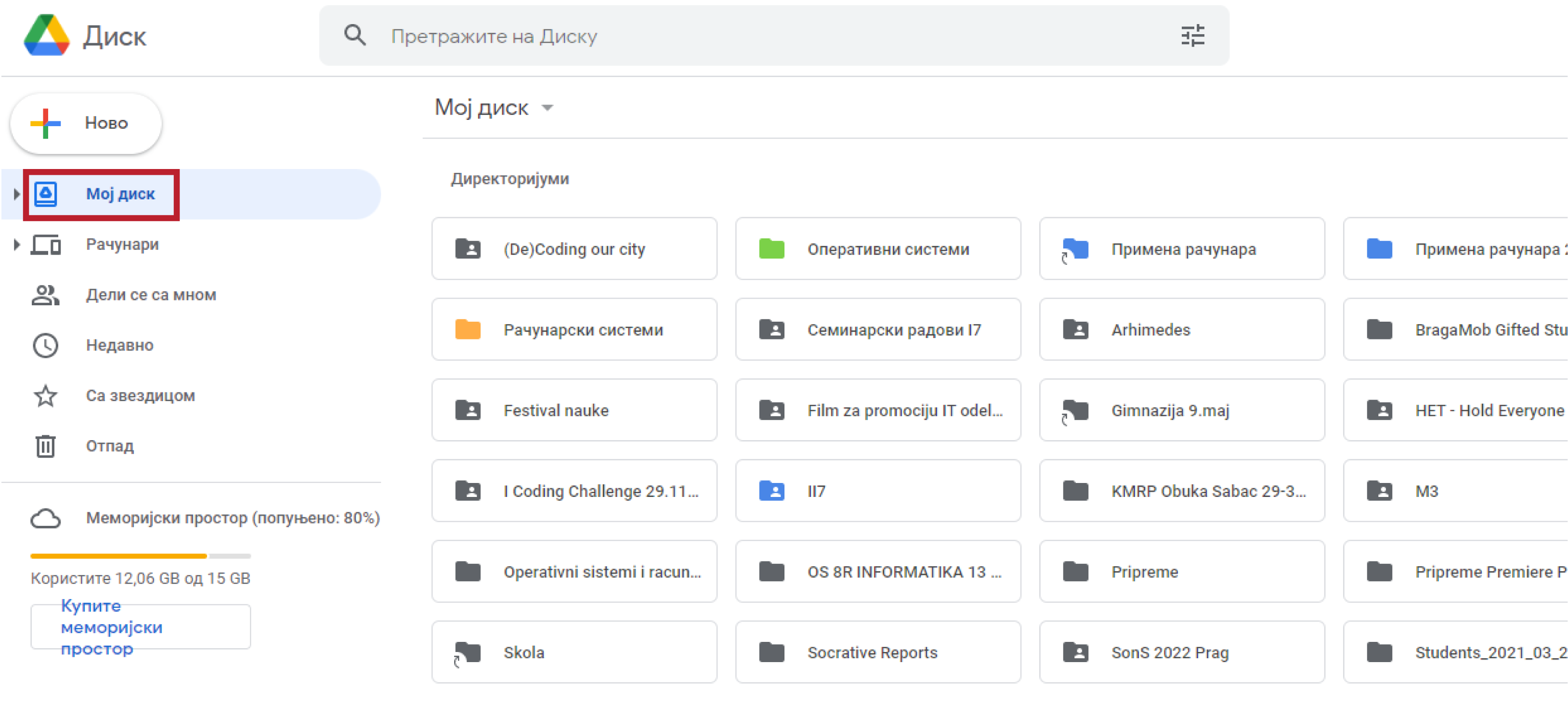Click the Рачунари devices icon
Image resolution: width=1568 pixels, height=704 pixels.
(x=46, y=245)
